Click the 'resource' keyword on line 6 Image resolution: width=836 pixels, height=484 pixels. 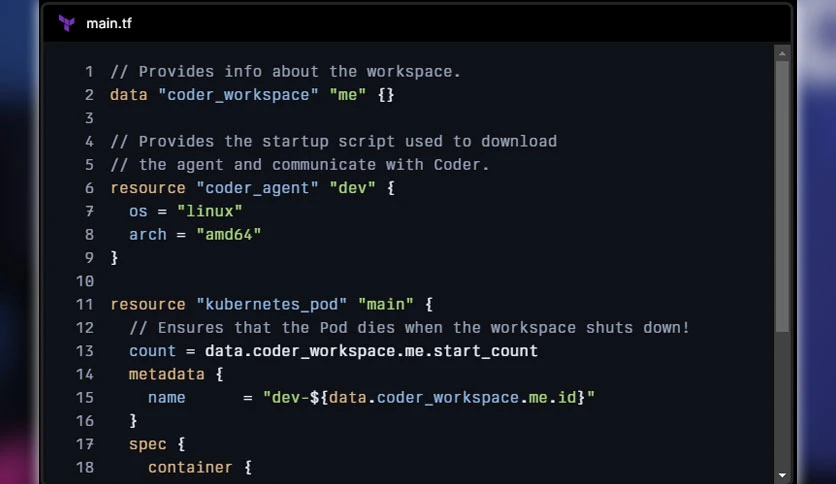click(x=148, y=188)
